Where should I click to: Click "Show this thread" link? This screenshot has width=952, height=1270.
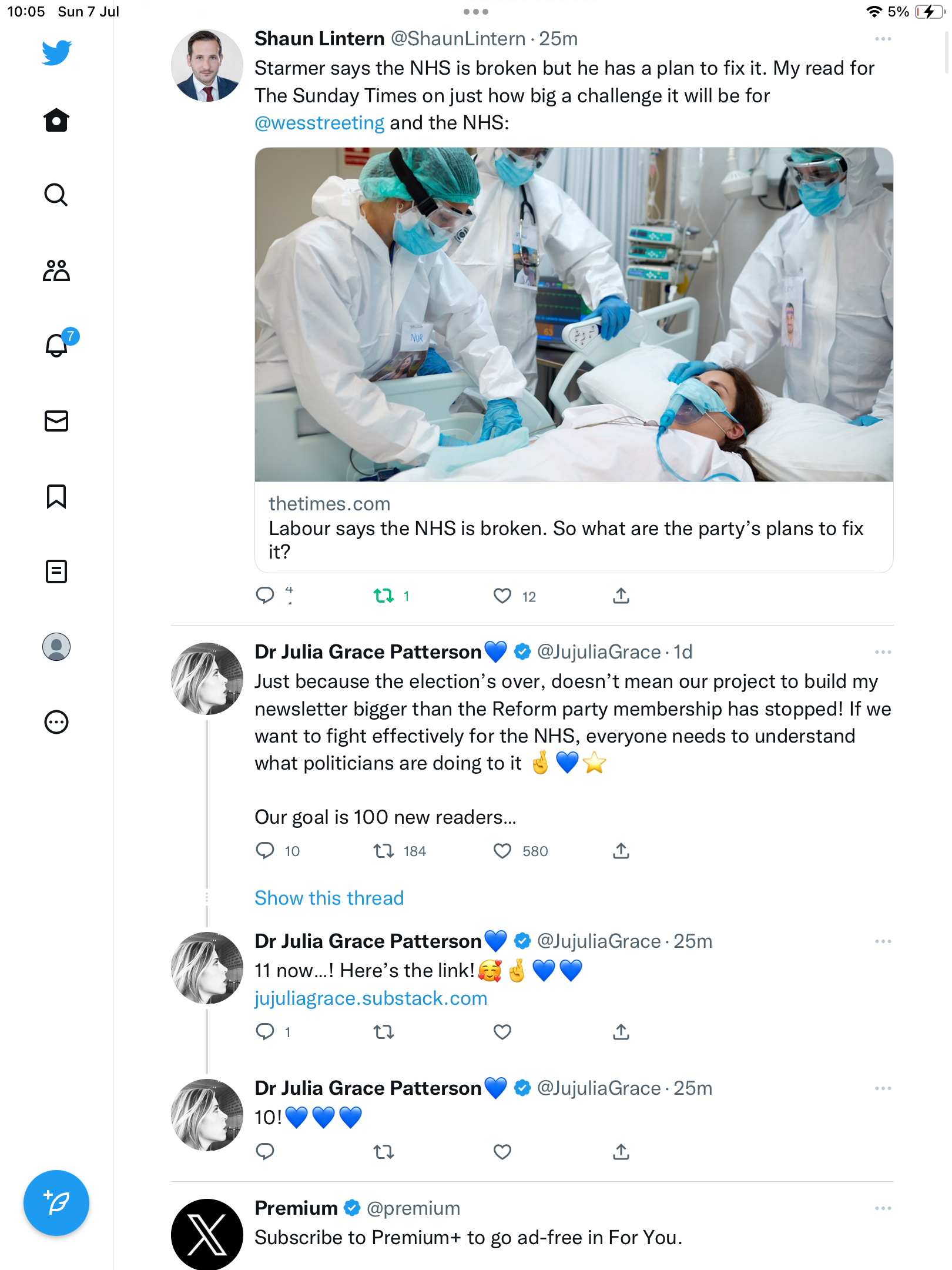pos(329,898)
